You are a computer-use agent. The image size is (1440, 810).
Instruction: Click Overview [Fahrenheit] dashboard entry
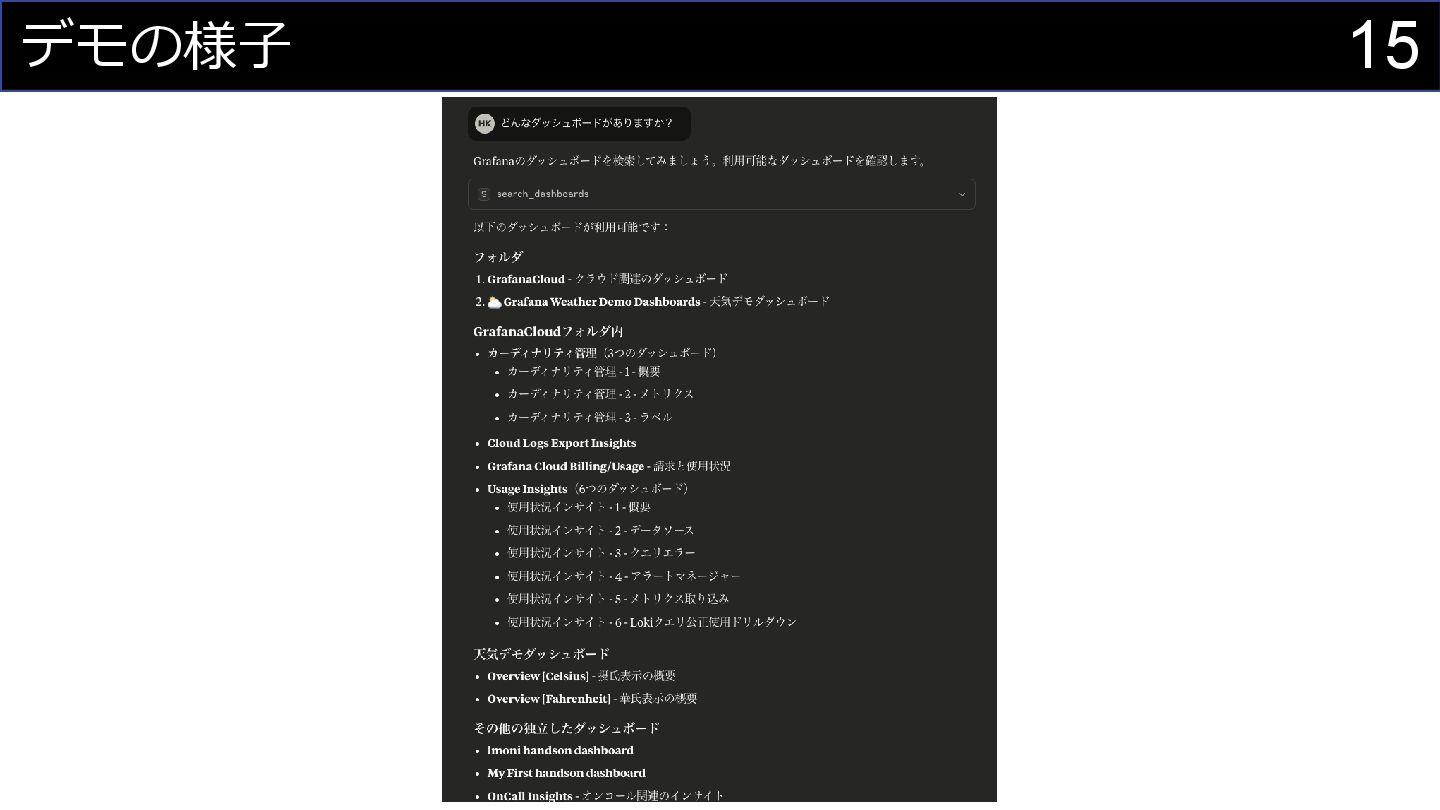pyautogui.click(x=549, y=699)
